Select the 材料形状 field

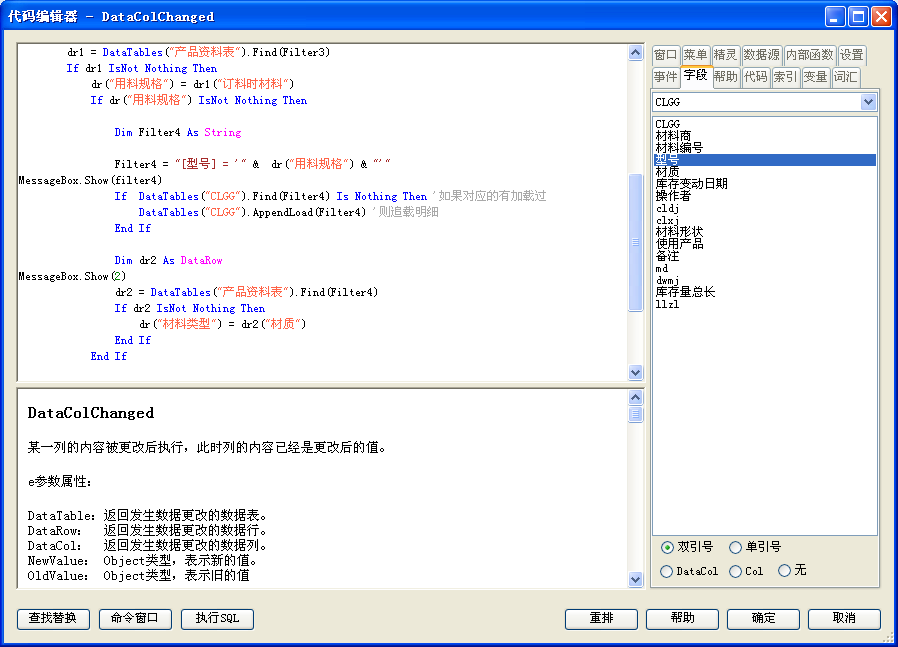[x=765, y=232]
